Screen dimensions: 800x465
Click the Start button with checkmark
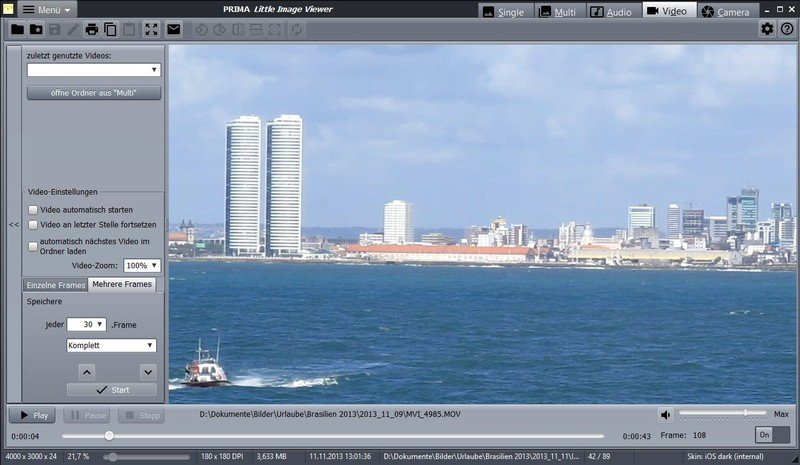tap(112, 390)
